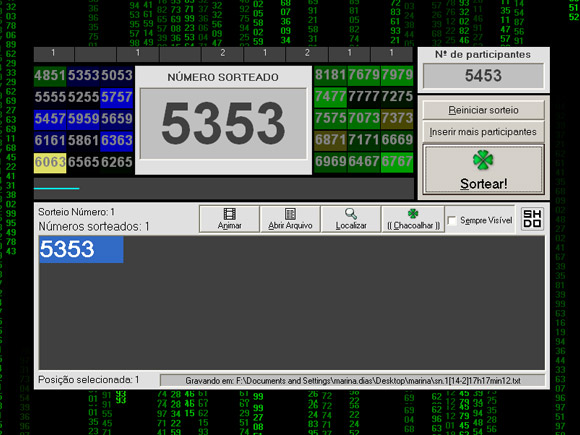
Task: Click the first column header showing 1
Action: [54, 54]
